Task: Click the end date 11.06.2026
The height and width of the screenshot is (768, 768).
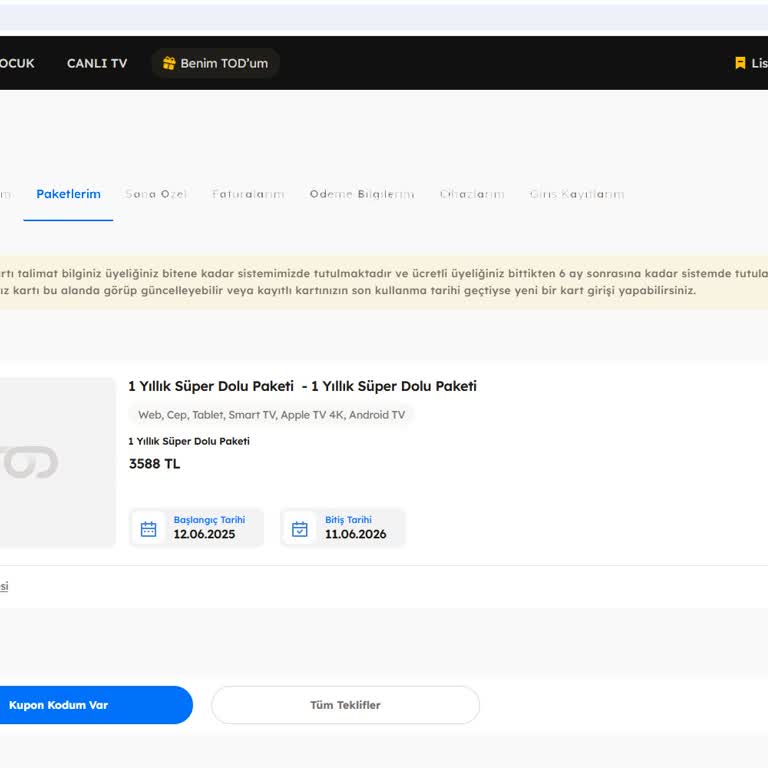Action: coord(355,534)
